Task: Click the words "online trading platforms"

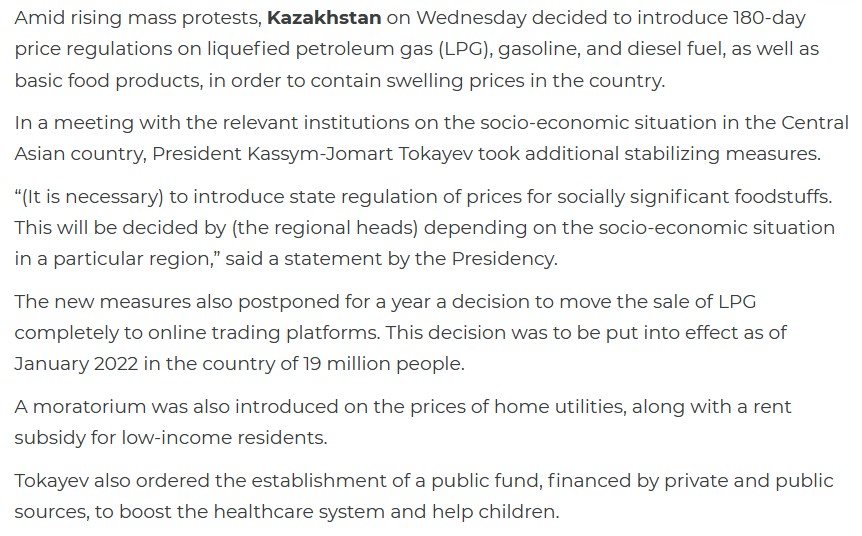Action: [275, 332]
